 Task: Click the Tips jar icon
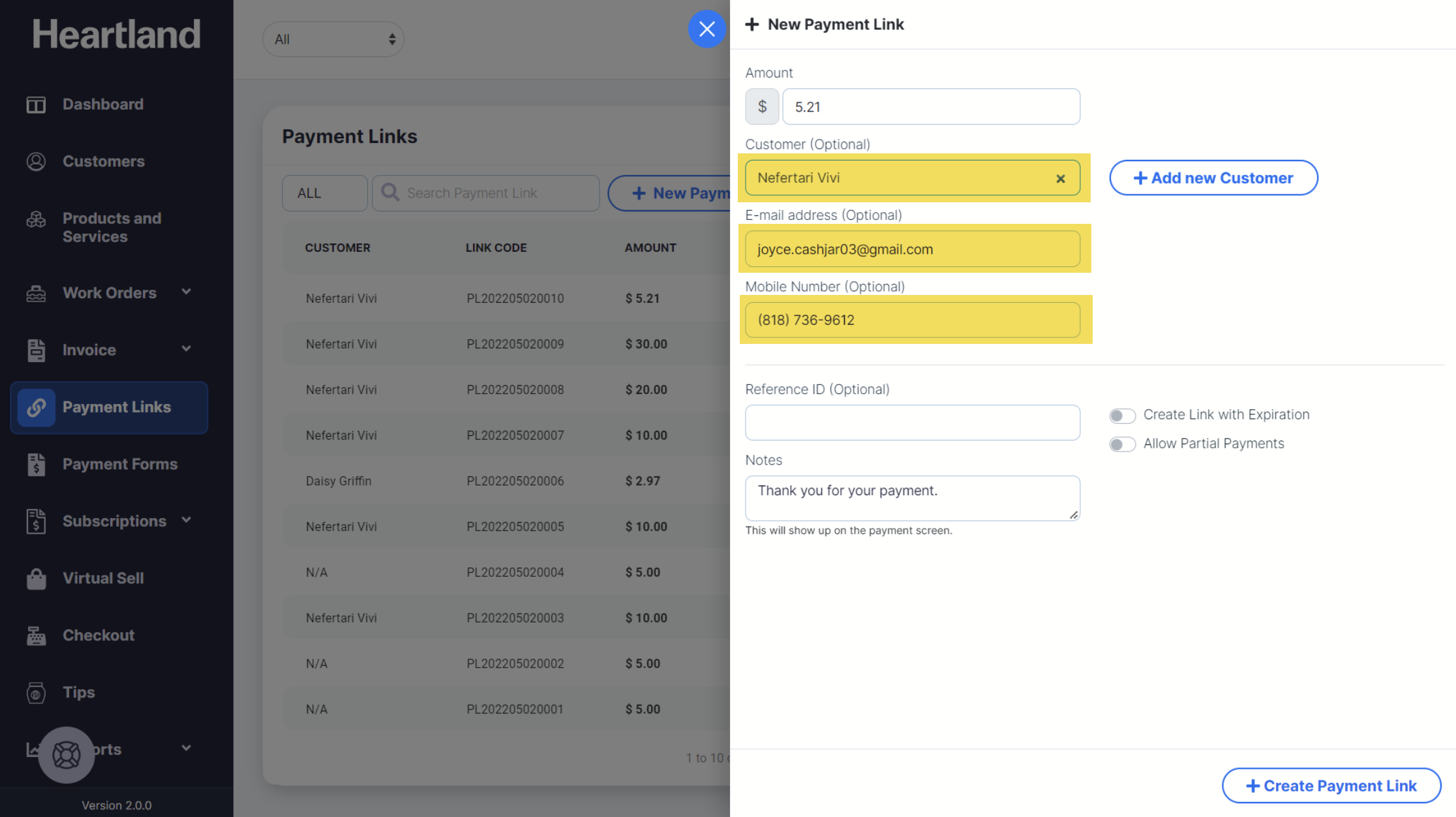(x=36, y=692)
